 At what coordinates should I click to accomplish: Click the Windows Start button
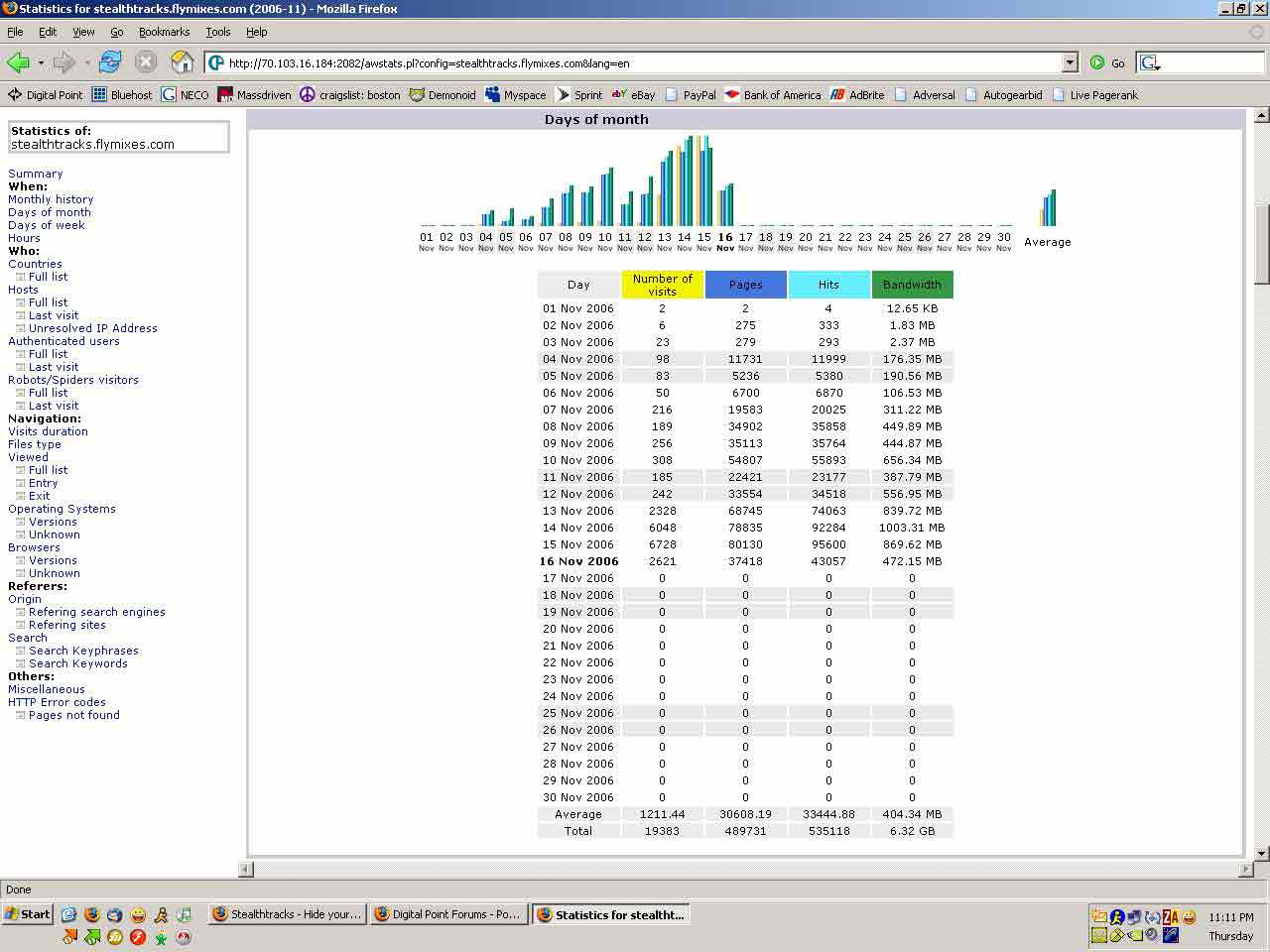pyautogui.click(x=27, y=914)
